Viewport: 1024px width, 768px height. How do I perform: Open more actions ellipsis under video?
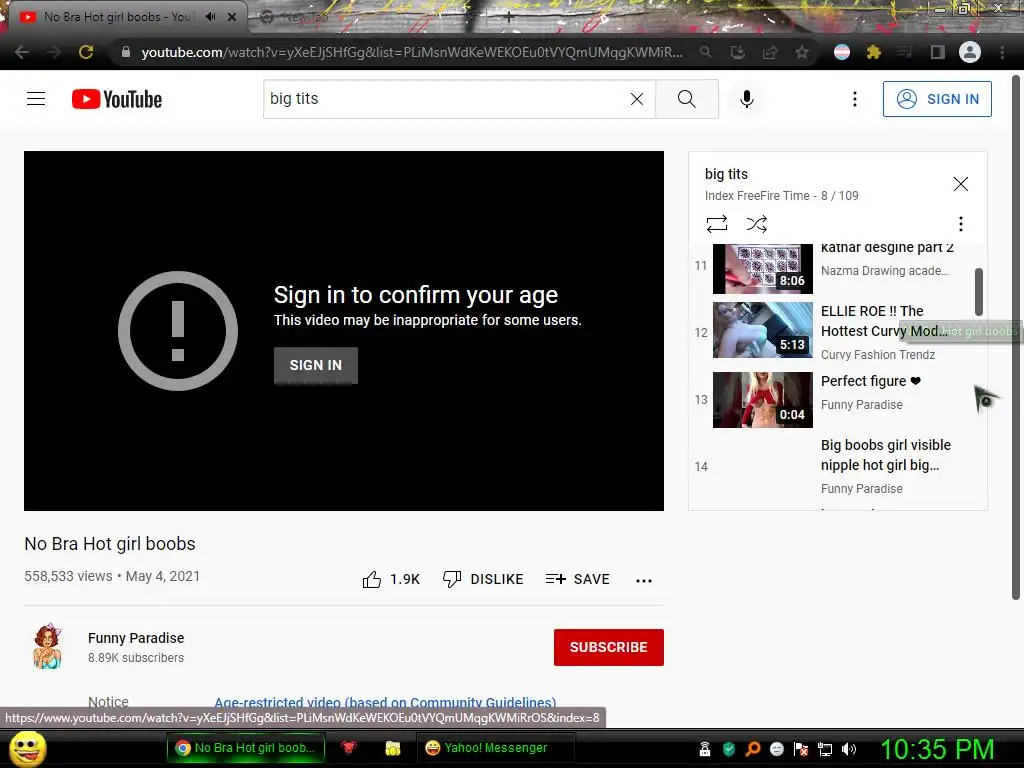pos(644,580)
